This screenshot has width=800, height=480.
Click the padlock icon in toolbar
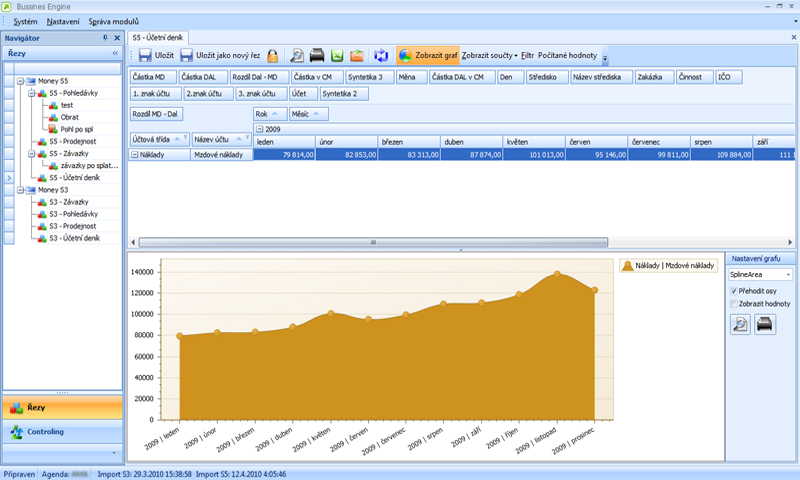[272, 56]
